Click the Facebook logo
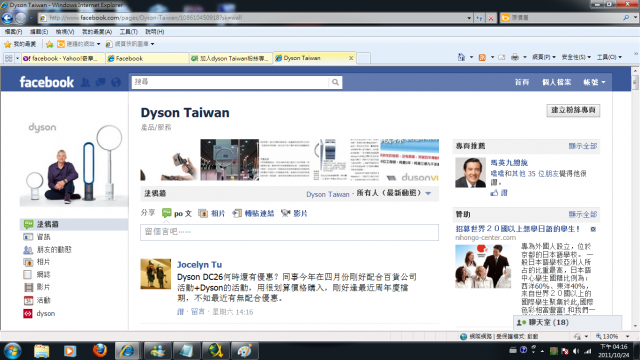Screen dimensions: 640x360 (x=47, y=82)
